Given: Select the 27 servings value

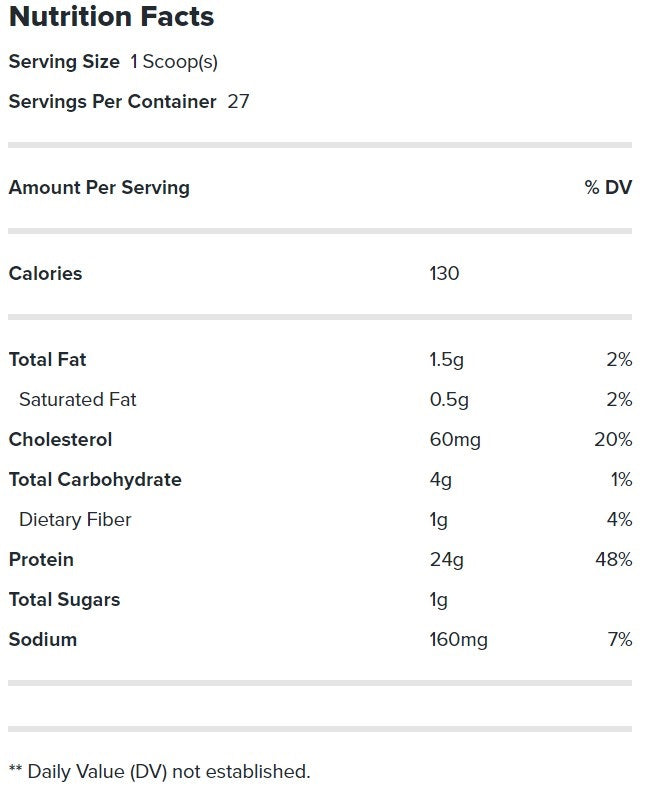Looking at the screenshot, I should [238, 102].
